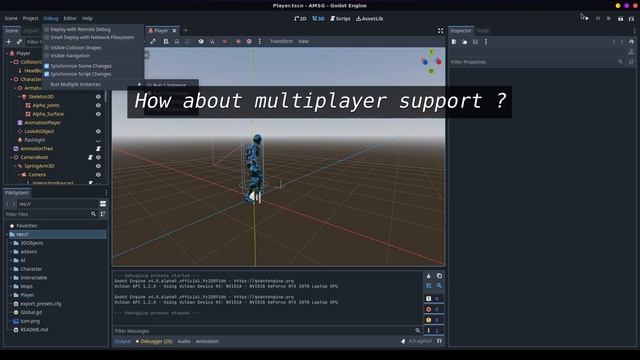Switch to Debugger bottom panel
The image size is (640, 360).
tap(154, 341)
